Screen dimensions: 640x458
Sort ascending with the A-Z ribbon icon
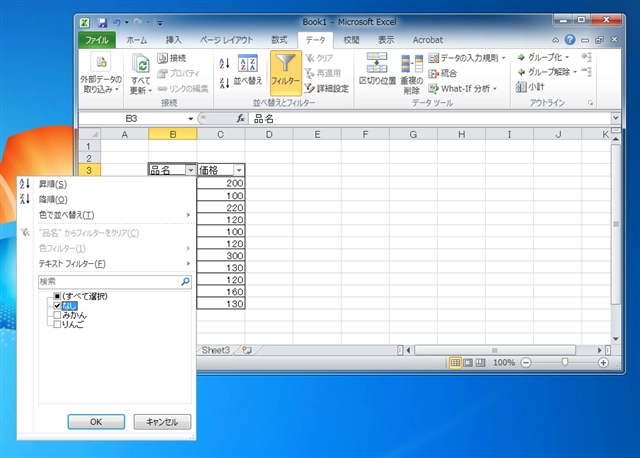(224, 63)
